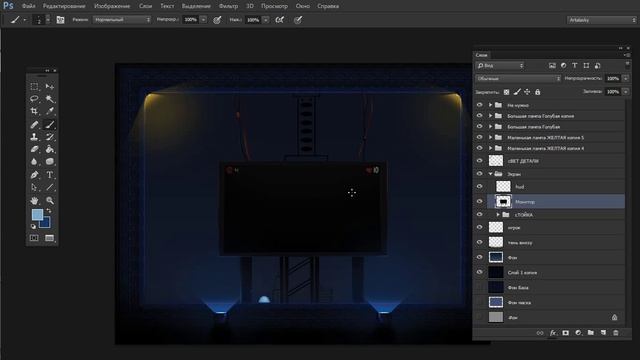
Task: Toggle lock transparent pixels
Action: tap(507, 92)
